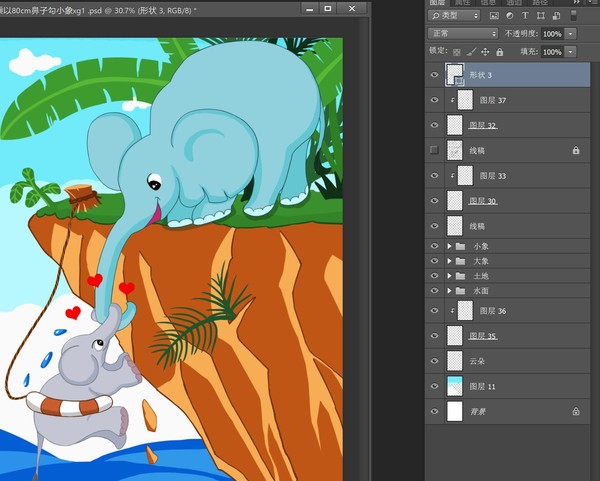600x481 pixels.
Task: Collapse panels with double-arrow icon
Action: [x=576, y=2]
